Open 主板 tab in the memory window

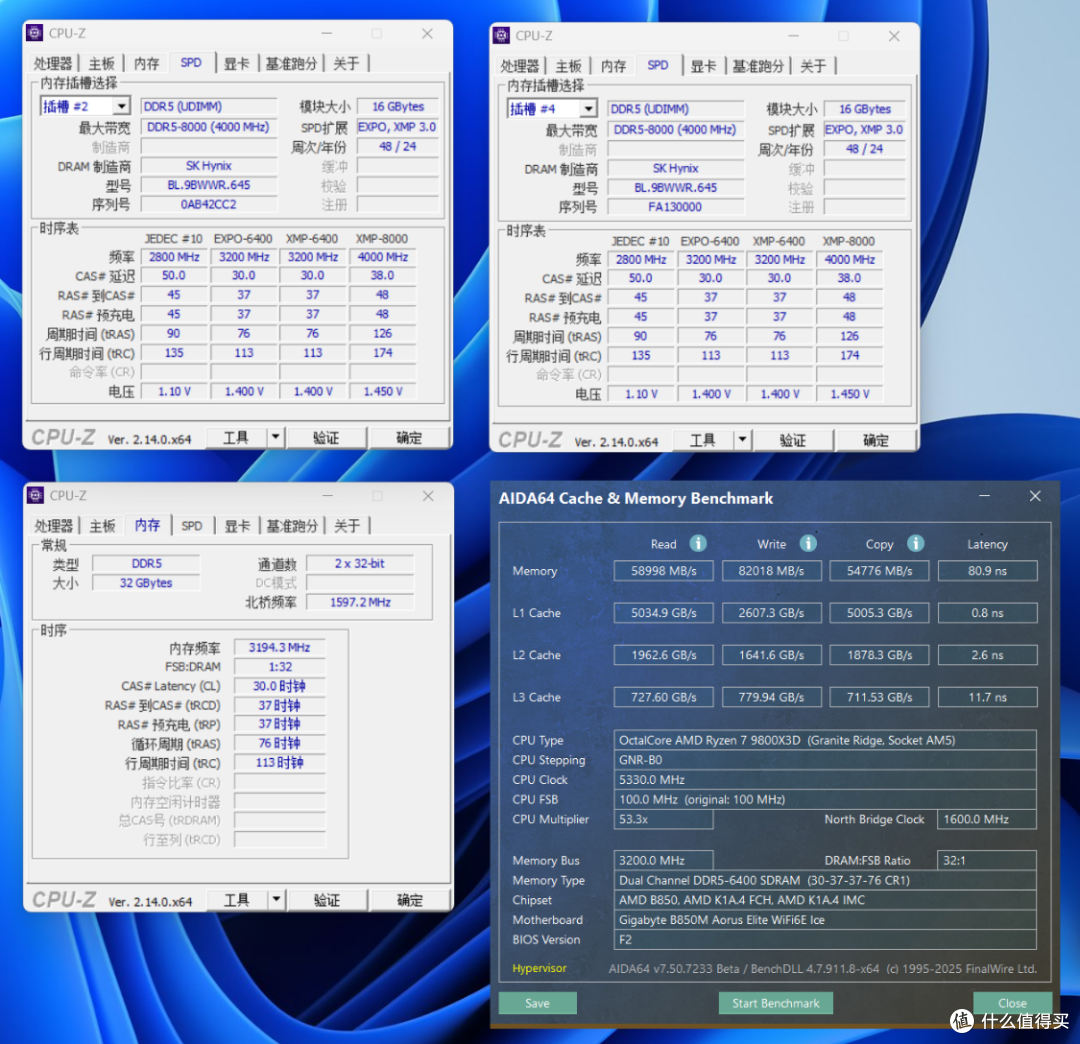[x=102, y=525]
